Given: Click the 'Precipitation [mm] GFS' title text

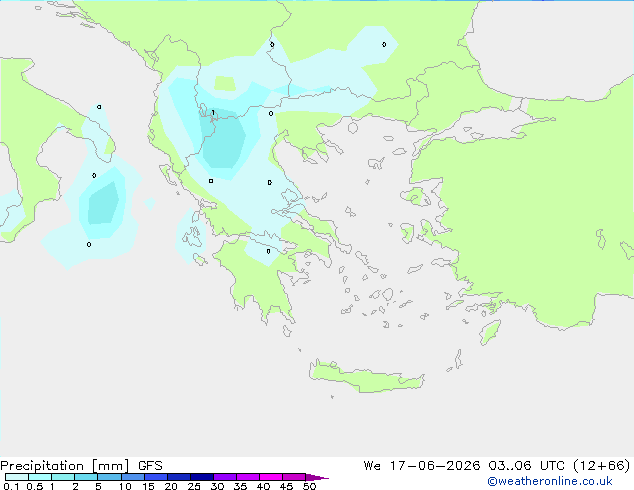Looking at the screenshot, I should (x=81, y=466).
